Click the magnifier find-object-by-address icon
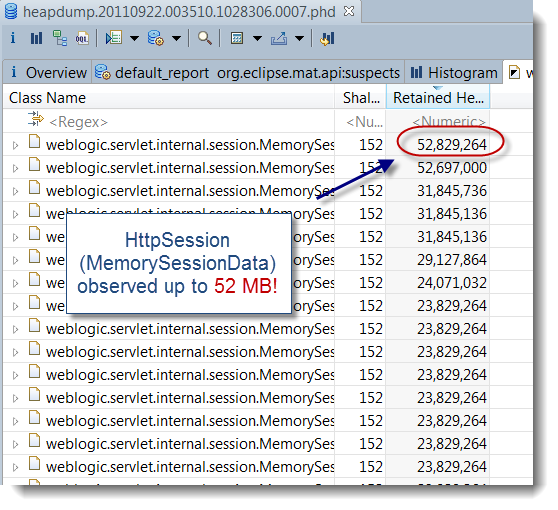 coord(205,38)
